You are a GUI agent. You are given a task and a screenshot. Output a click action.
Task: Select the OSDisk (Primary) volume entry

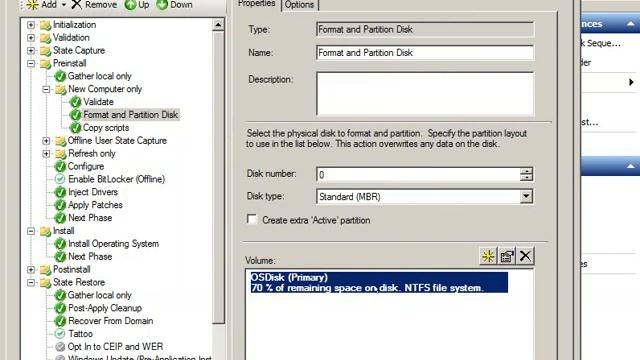[x=379, y=282]
